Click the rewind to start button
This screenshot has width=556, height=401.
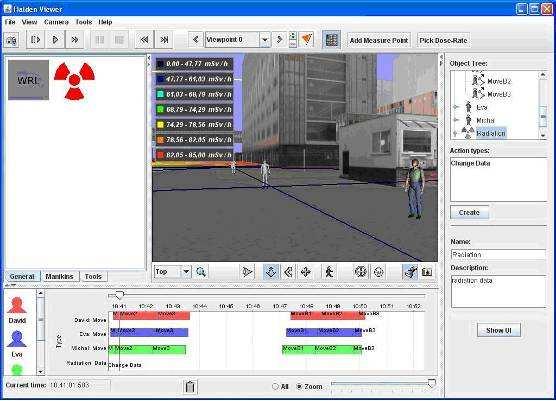[144, 40]
